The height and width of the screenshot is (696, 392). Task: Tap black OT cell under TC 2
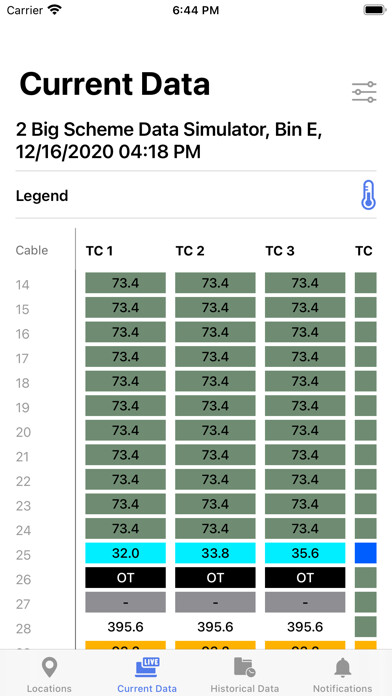pyautogui.click(x=215, y=577)
